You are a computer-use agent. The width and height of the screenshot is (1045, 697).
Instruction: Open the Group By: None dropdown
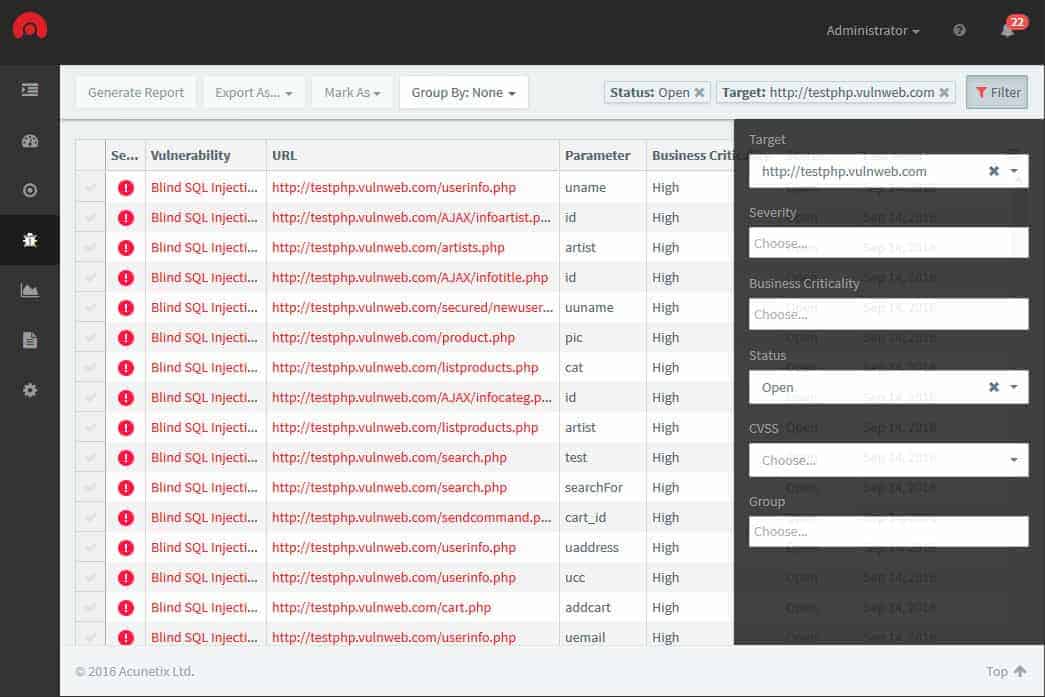point(463,93)
